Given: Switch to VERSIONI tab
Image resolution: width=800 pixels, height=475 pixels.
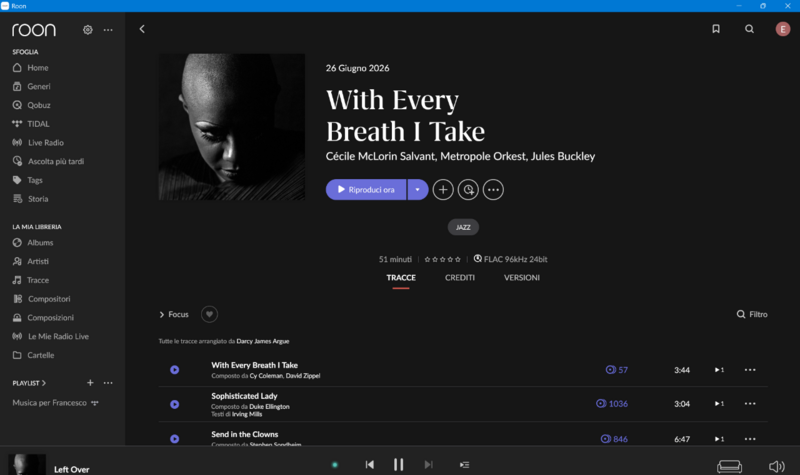Looking at the screenshot, I should pos(522,278).
